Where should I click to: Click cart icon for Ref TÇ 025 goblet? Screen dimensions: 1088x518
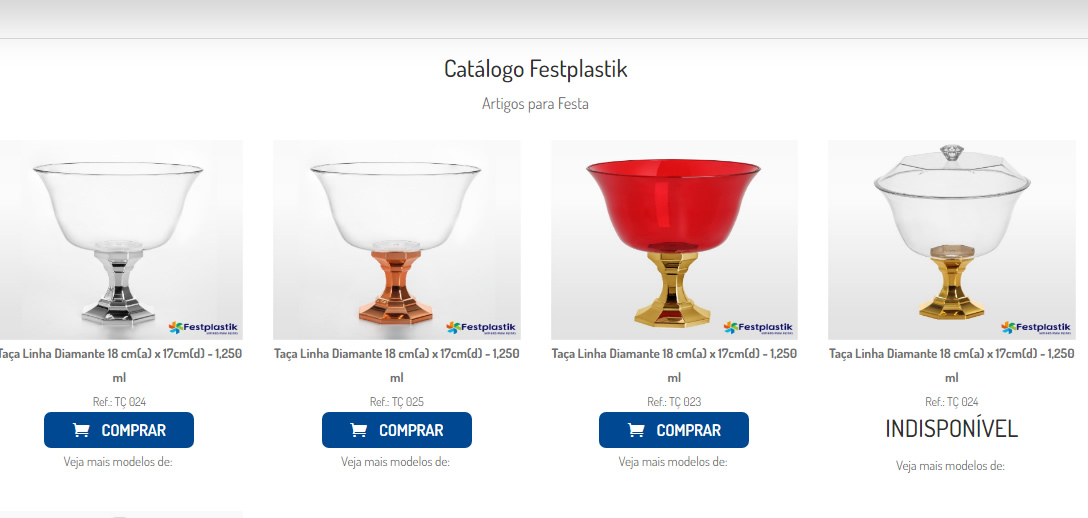pyautogui.click(x=359, y=431)
